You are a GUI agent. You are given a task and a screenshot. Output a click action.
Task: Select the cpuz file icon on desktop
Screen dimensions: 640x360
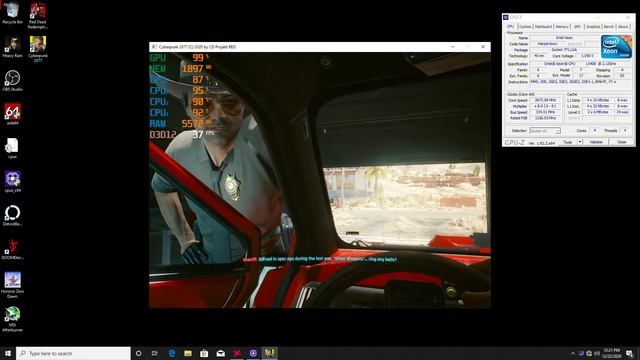pos(12,148)
